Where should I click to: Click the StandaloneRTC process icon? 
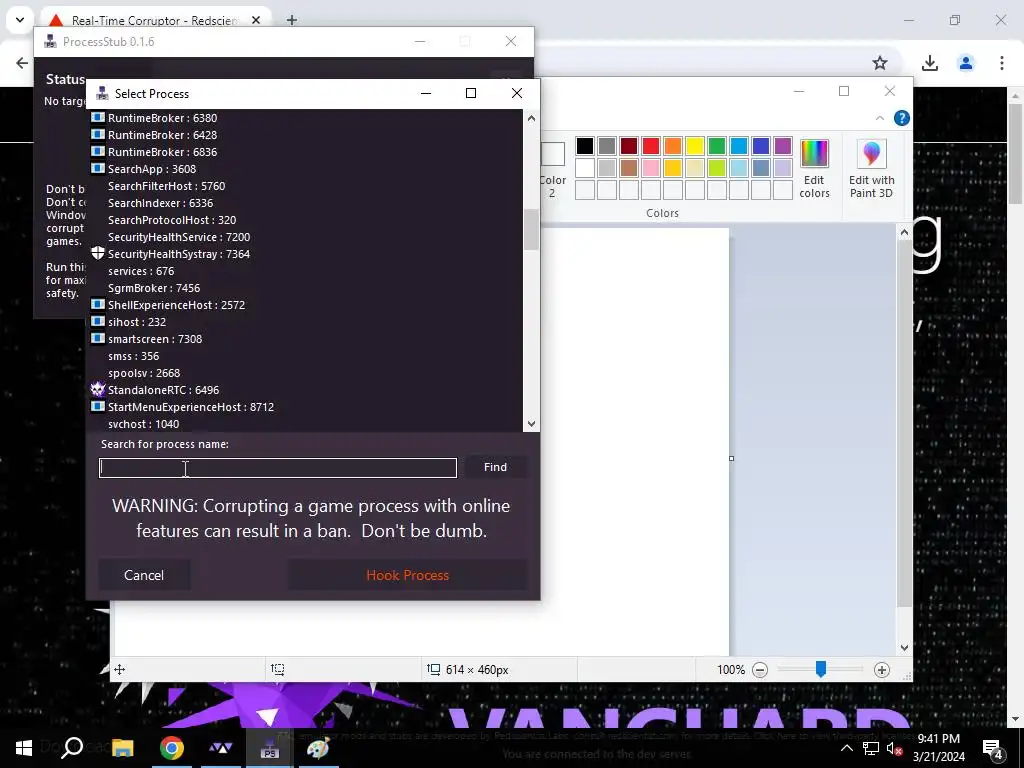pyautogui.click(x=98, y=389)
